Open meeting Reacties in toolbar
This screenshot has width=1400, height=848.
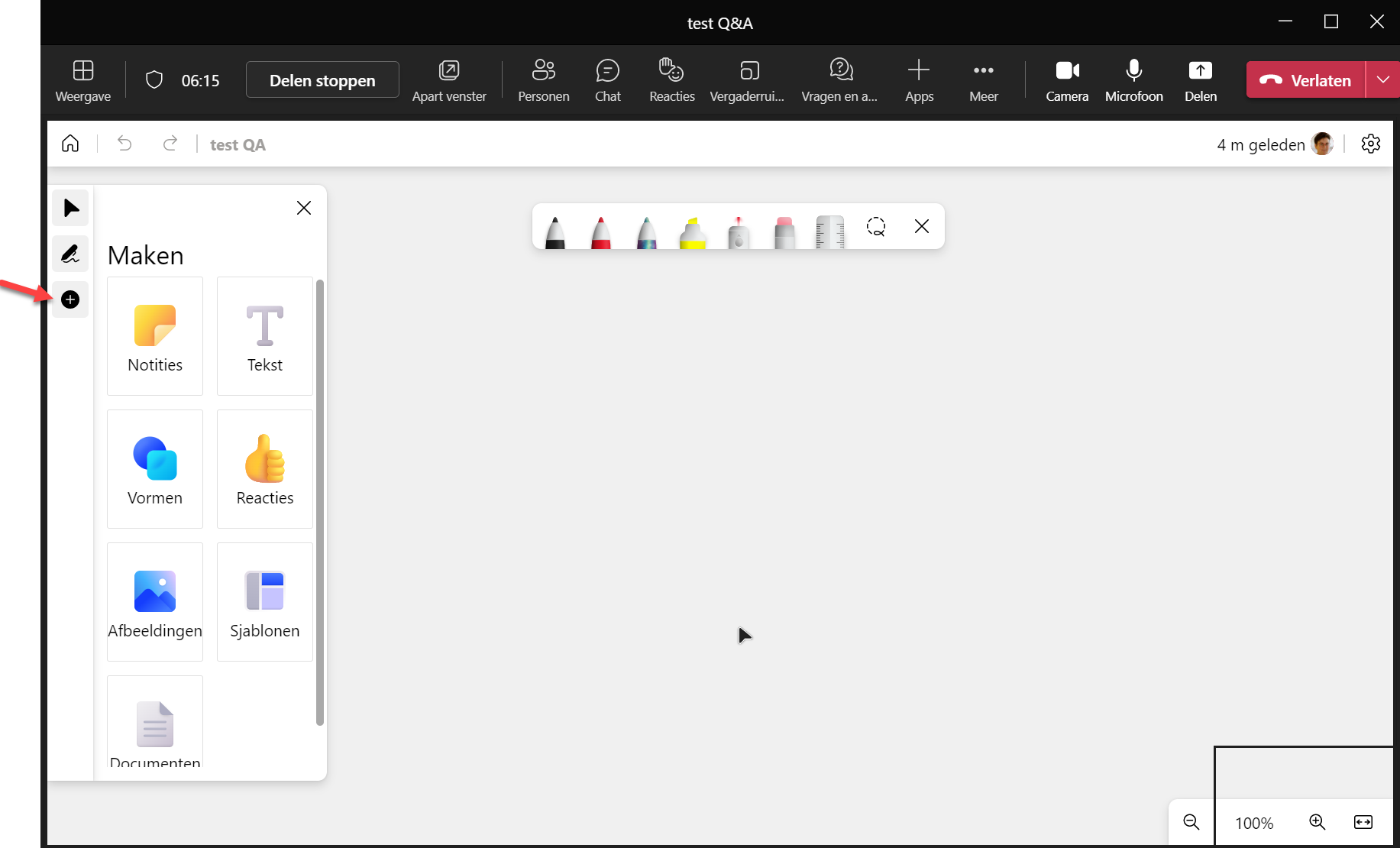672,80
